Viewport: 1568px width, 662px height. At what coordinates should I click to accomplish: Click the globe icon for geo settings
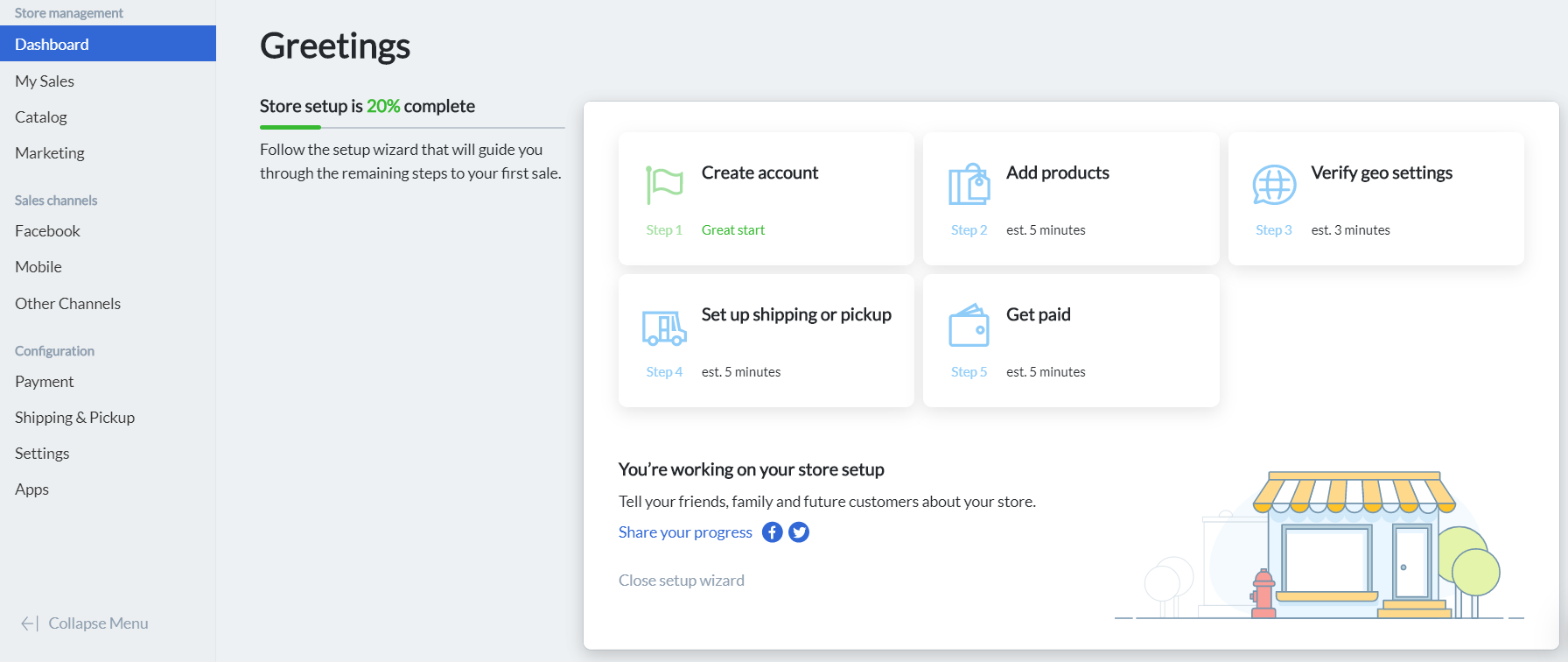coord(1274,185)
